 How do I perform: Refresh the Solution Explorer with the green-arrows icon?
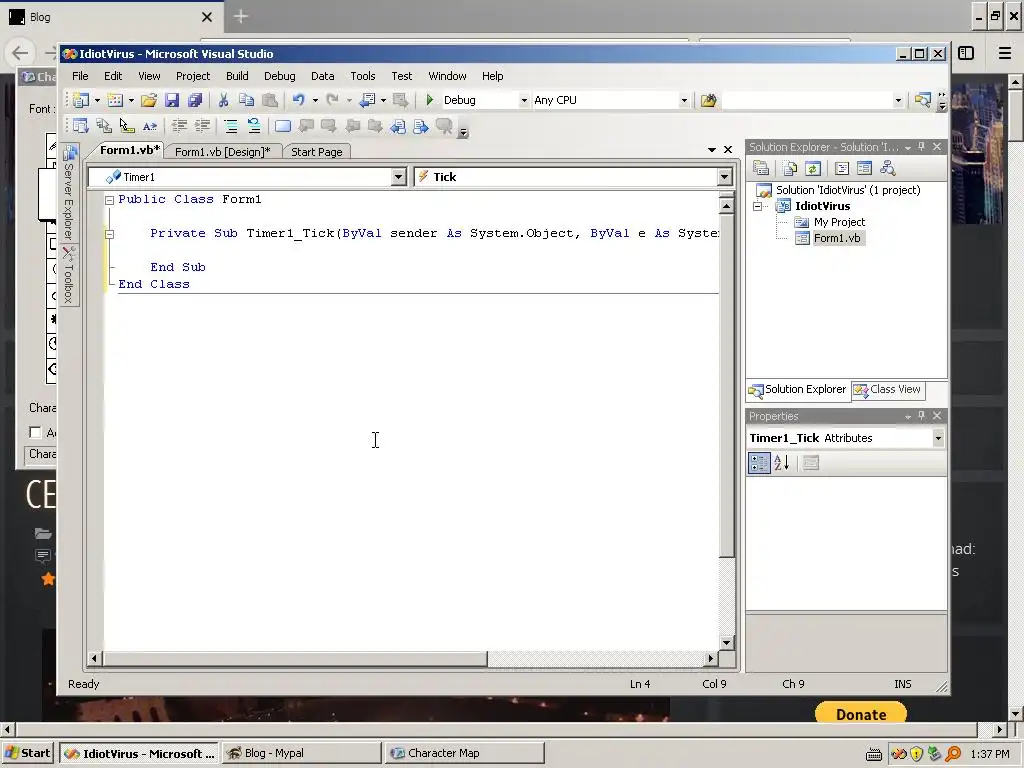(812, 168)
